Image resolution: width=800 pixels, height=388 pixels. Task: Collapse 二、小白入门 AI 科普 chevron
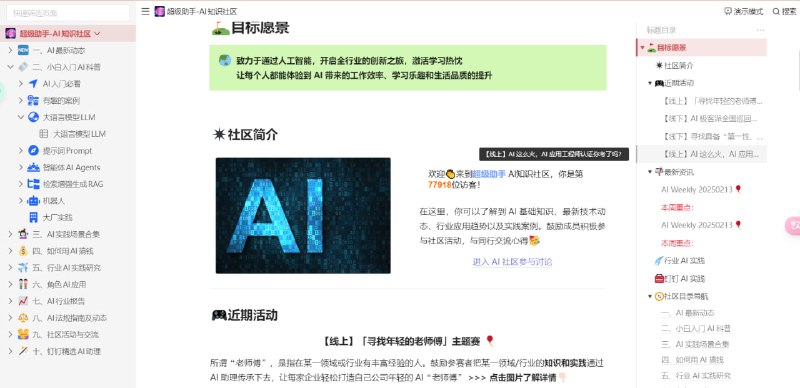pyautogui.click(x=10, y=67)
